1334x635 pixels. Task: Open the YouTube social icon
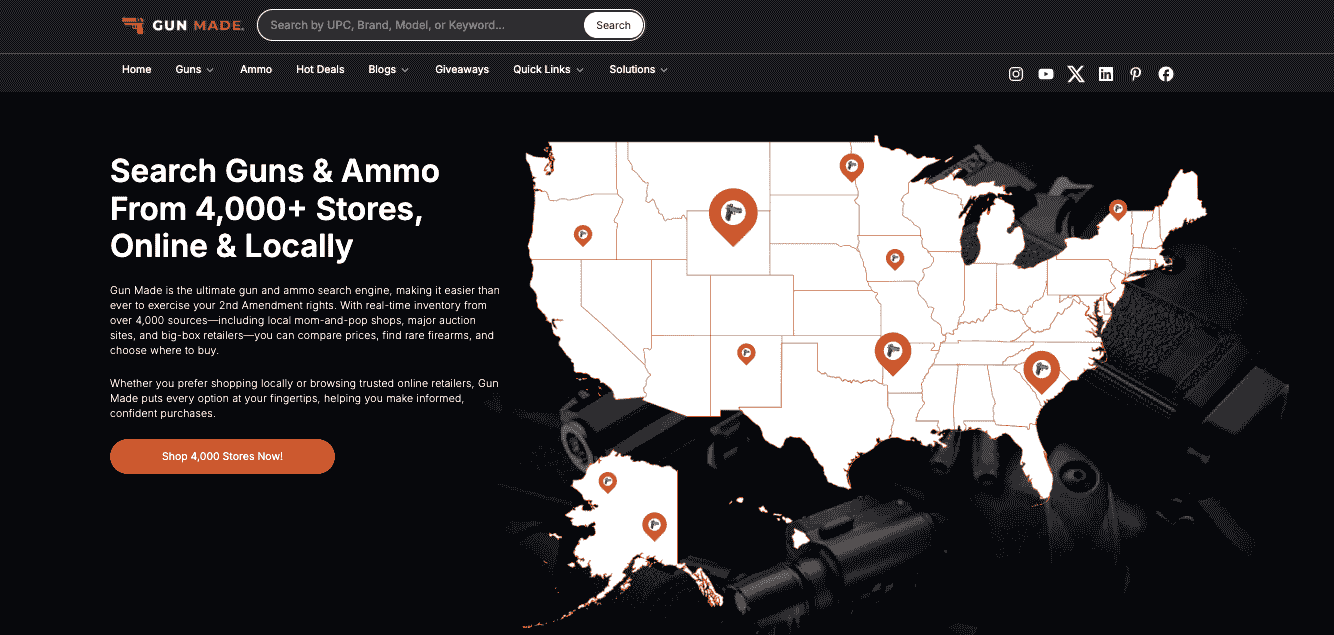1046,74
